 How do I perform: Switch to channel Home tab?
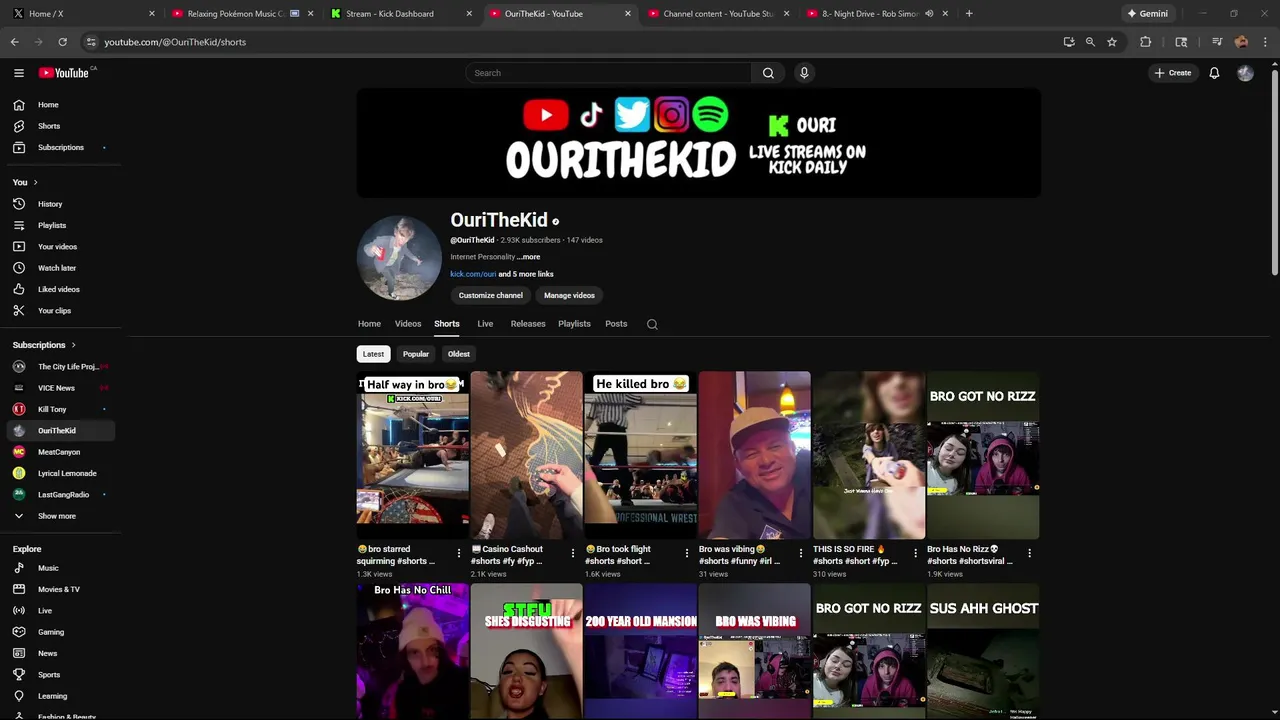[369, 324]
